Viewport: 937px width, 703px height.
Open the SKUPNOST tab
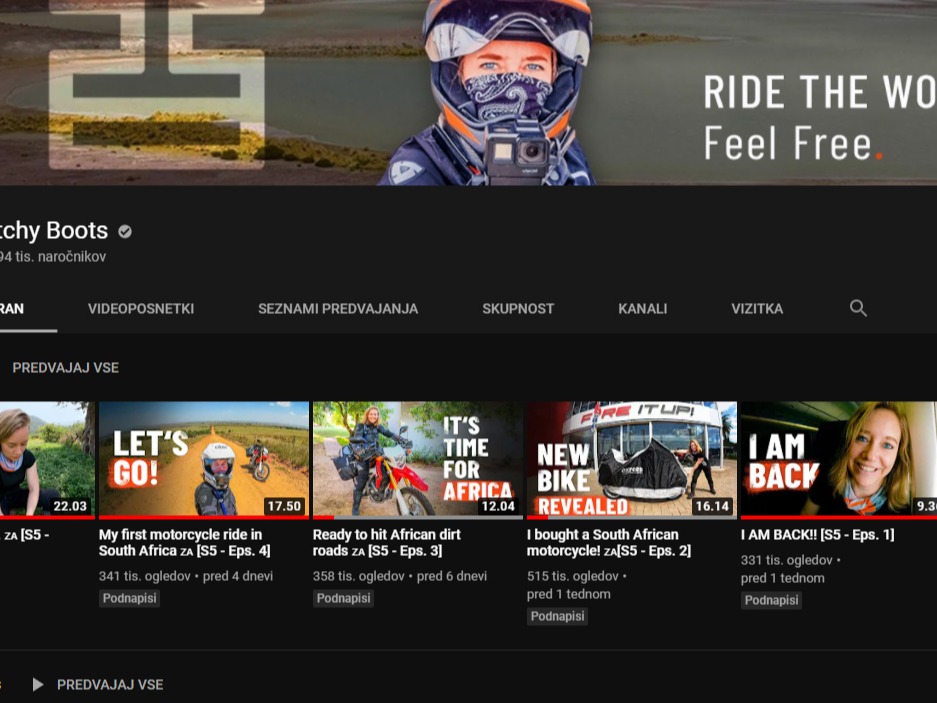pyautogui.click(x=518, y=309)
